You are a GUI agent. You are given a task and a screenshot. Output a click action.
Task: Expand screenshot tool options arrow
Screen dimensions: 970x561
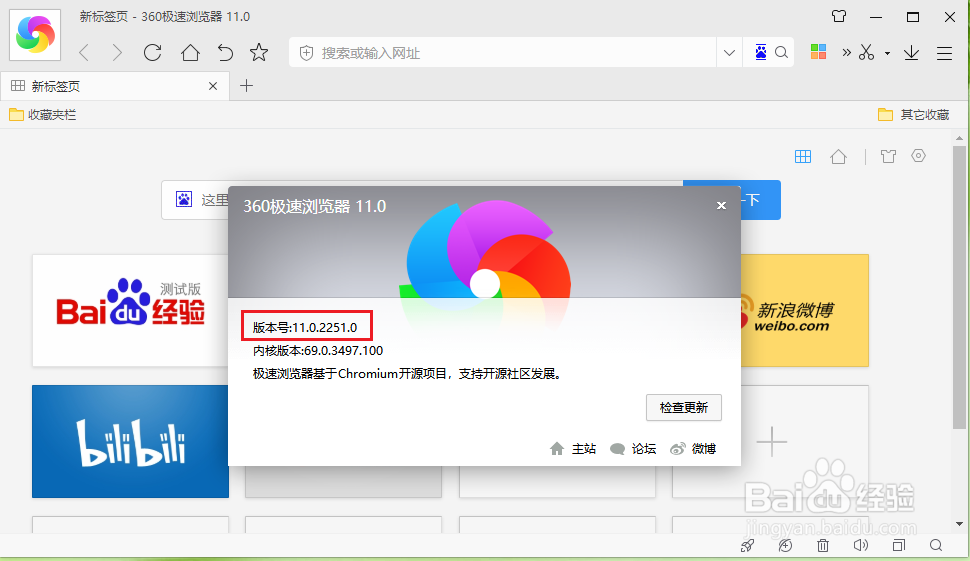tap(887, 53)
